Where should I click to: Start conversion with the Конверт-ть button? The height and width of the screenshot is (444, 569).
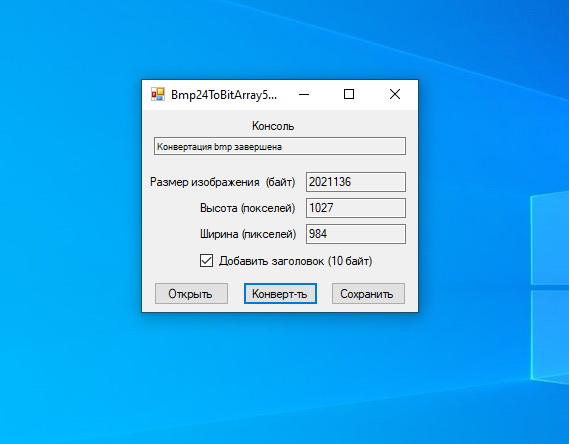click(280, 293)
